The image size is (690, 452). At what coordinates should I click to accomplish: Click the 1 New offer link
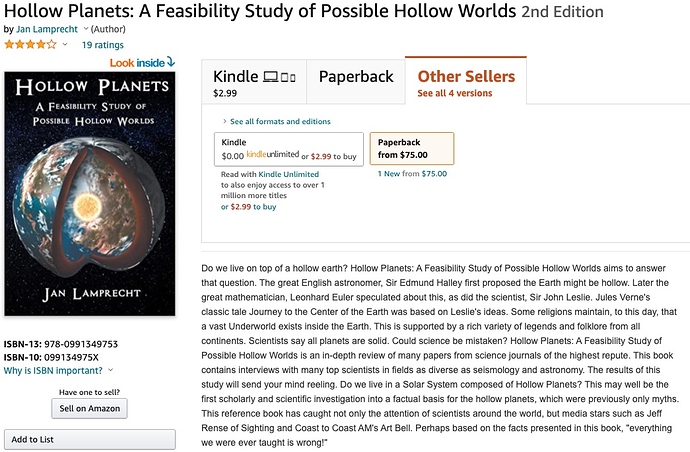[x=397, y=173]
